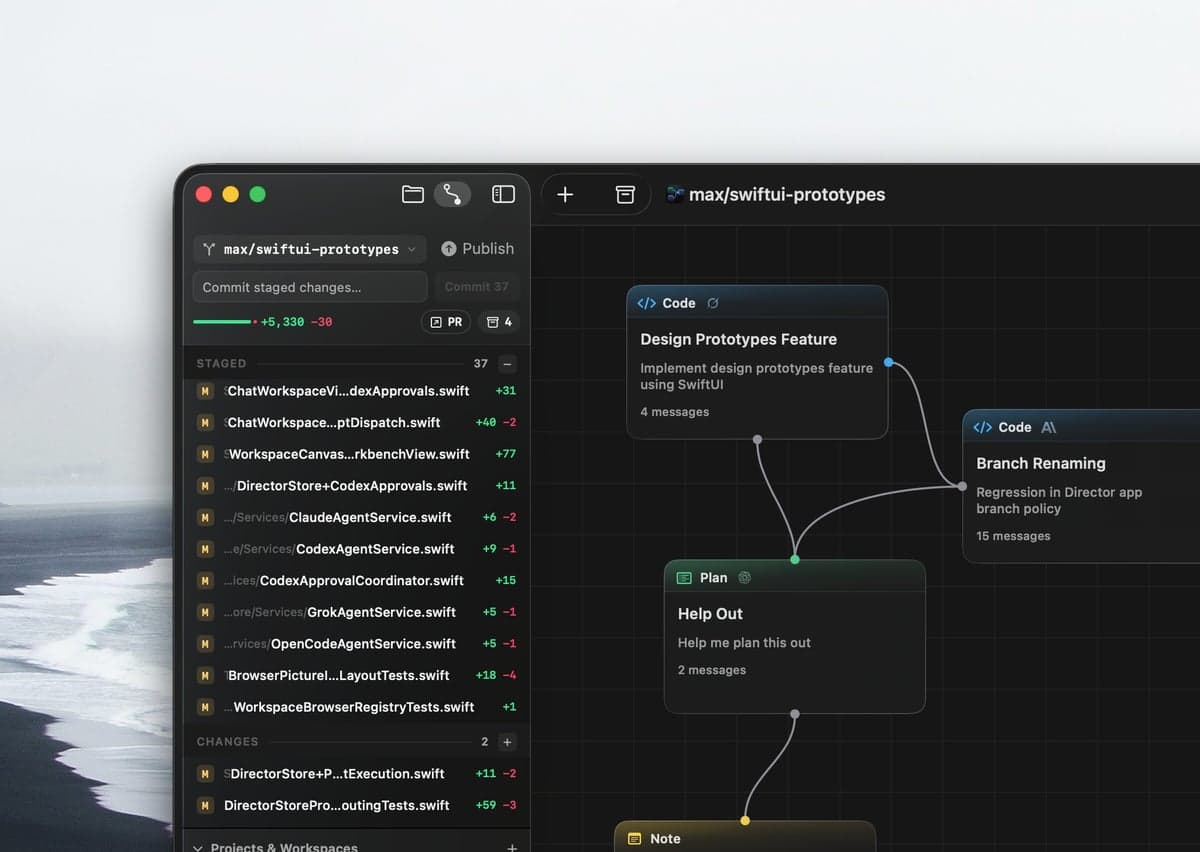Screen dimensions: 1200x852
Task: Select CodexApprovalCoordinator.swift staged file
Action: (x=357, y=580)
